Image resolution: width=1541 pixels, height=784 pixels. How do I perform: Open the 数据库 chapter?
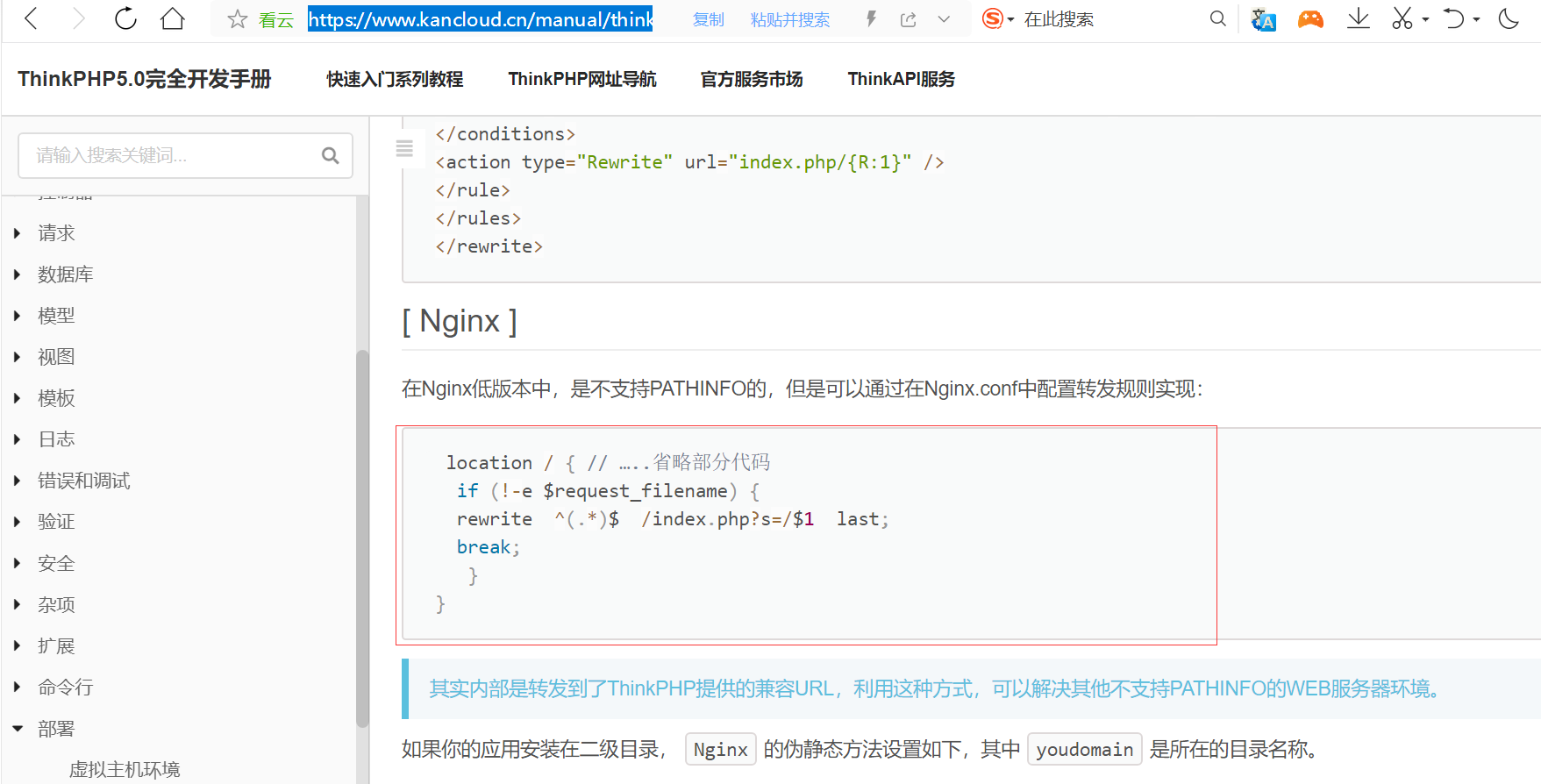tap(66, 274)
